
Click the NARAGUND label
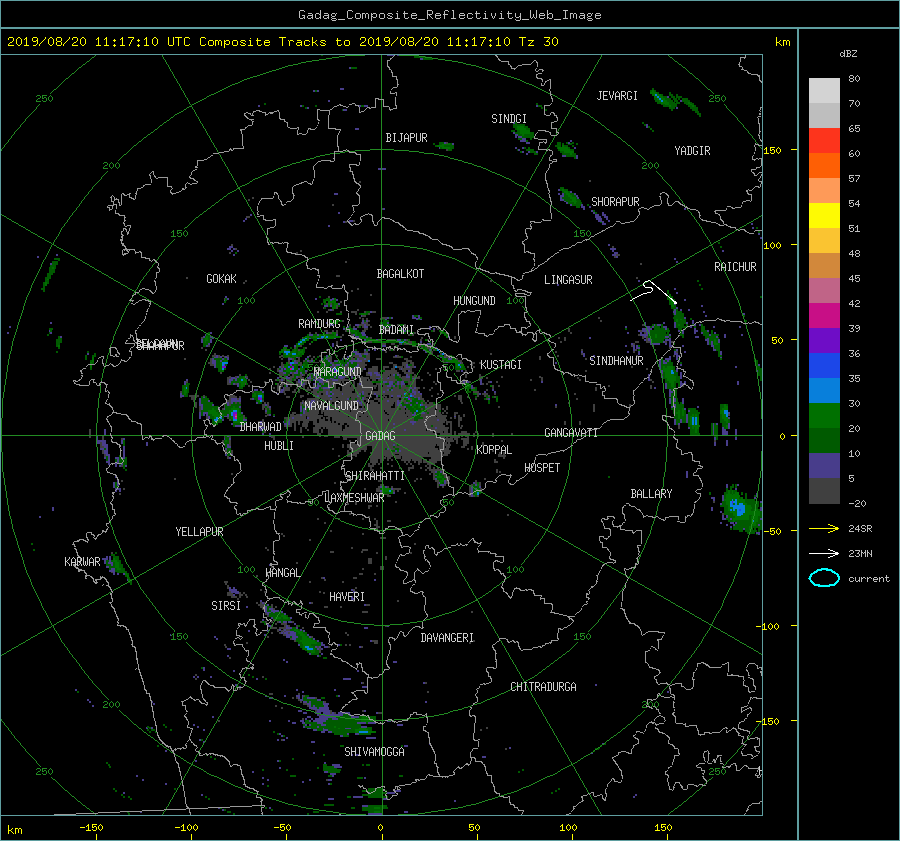tap(338, 371)
